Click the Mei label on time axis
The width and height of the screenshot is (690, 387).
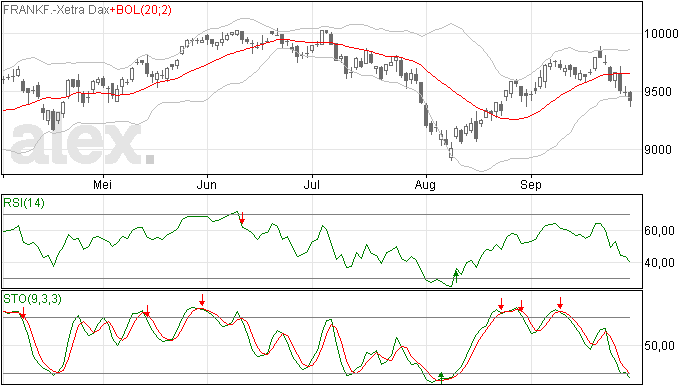click(x=102, y=185)
